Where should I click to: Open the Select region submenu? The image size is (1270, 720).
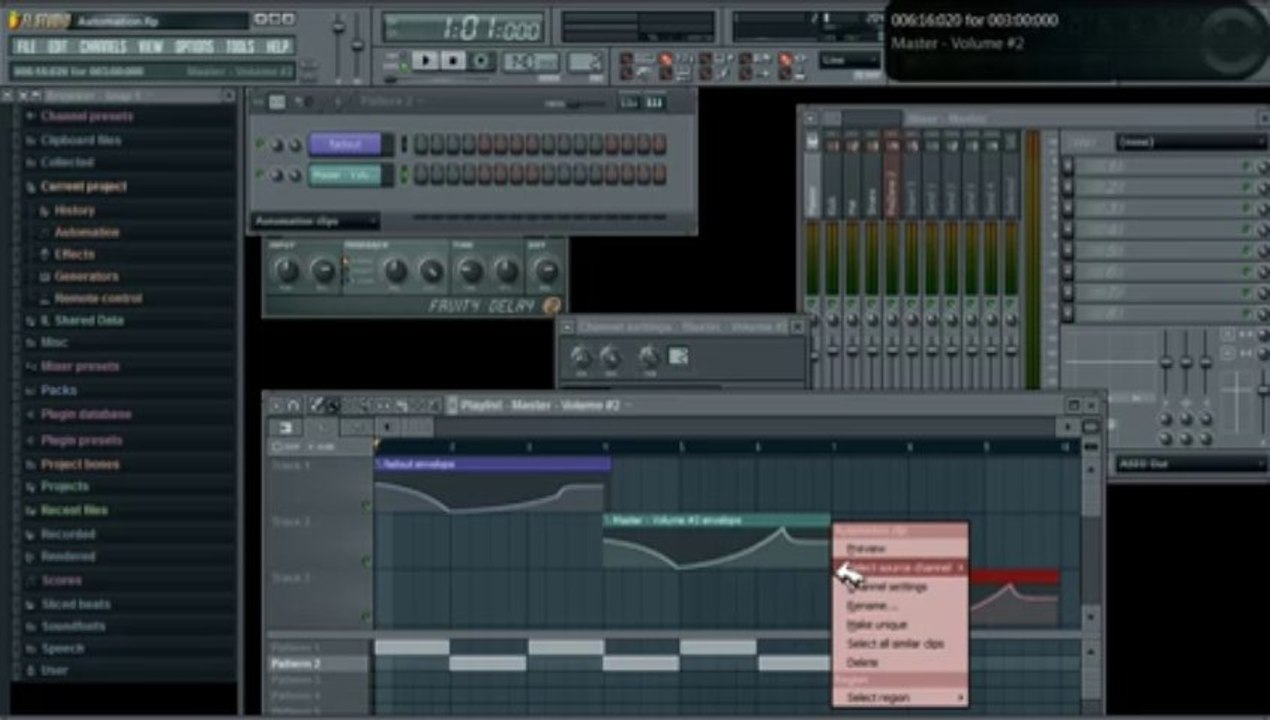(900, 698)
